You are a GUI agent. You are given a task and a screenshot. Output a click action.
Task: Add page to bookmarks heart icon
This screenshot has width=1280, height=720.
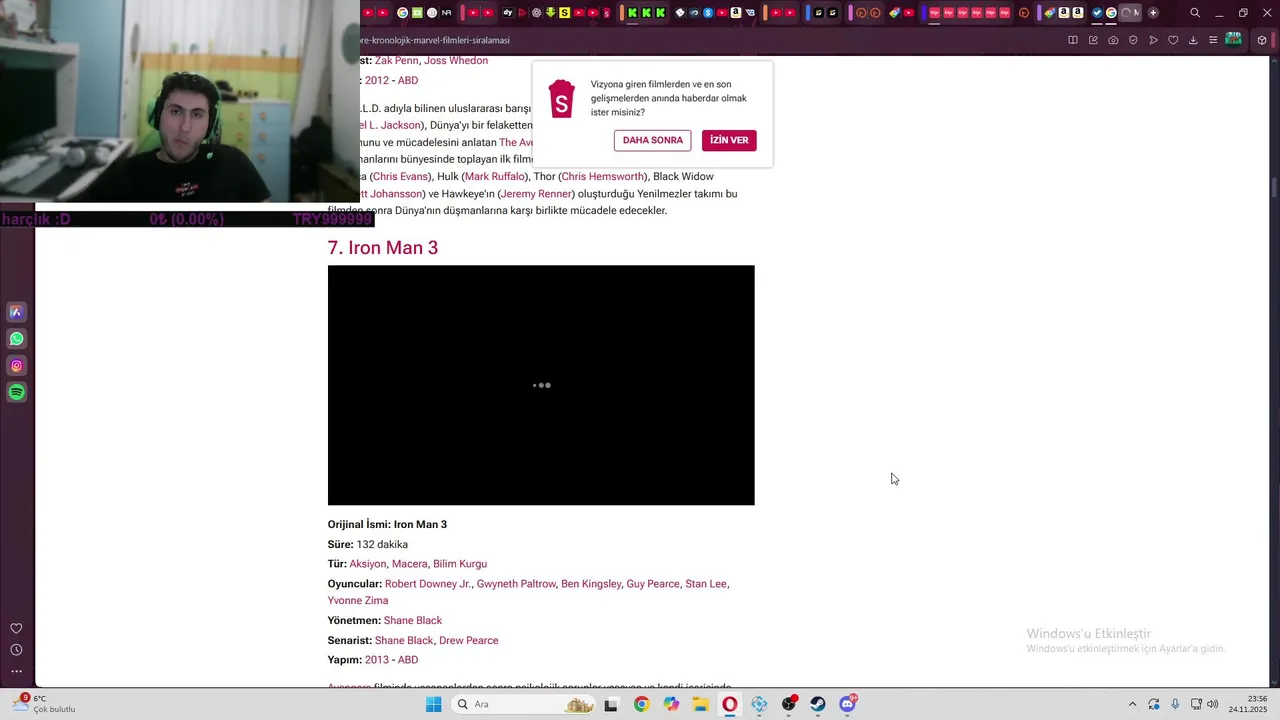[1173, 40]
